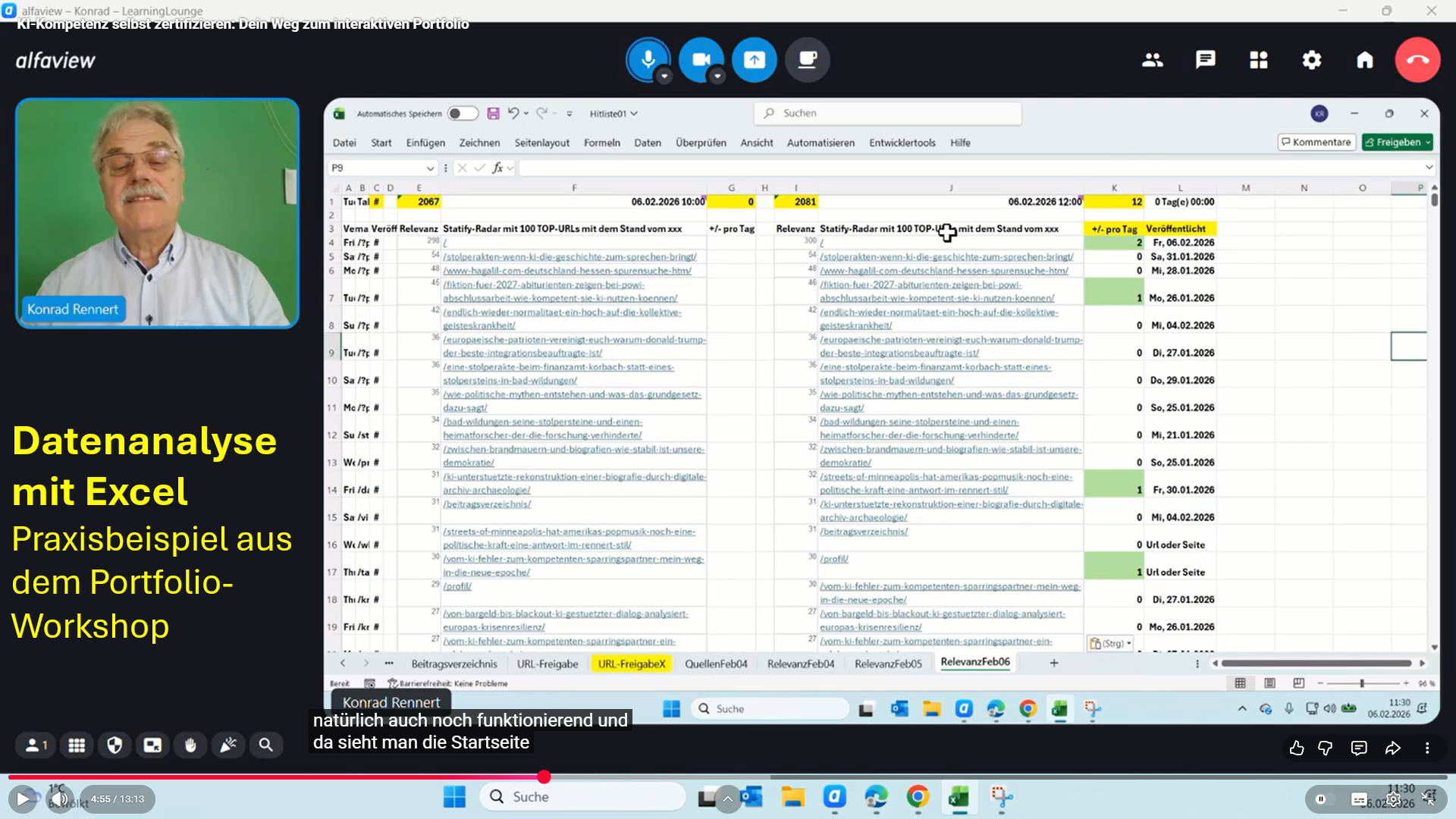
Task: Click the Excel Suchen search field
Action: pyautogui.click(x=887, y=113)
